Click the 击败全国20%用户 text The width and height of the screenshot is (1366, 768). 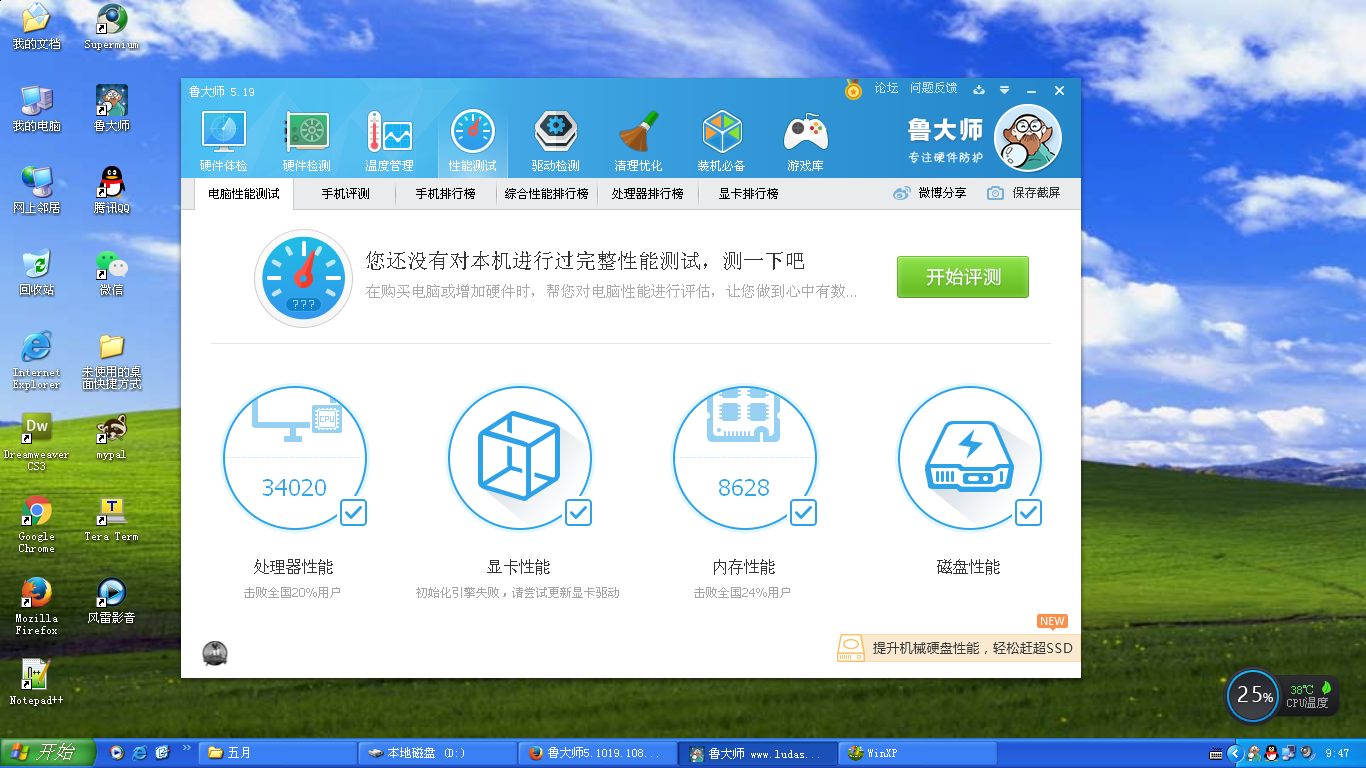[x=292, y=593]
